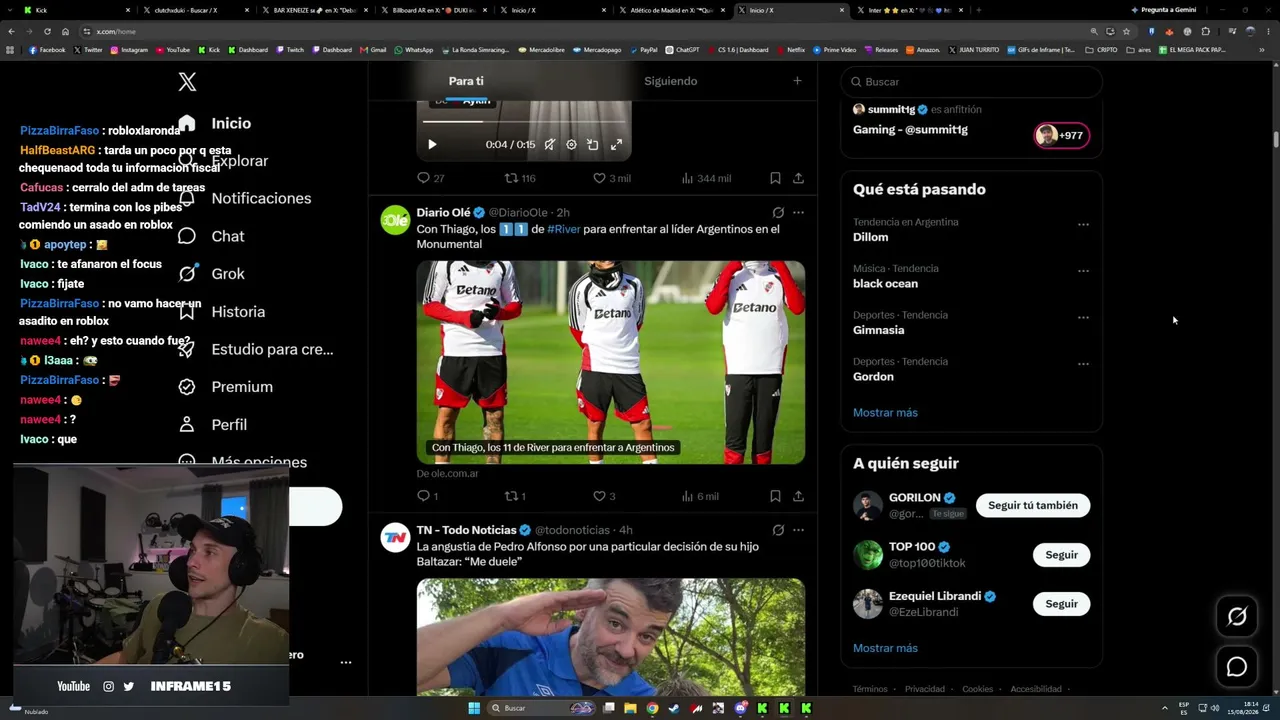
Task: Reply to the Diario Olé post
Action: click(428, 496)
